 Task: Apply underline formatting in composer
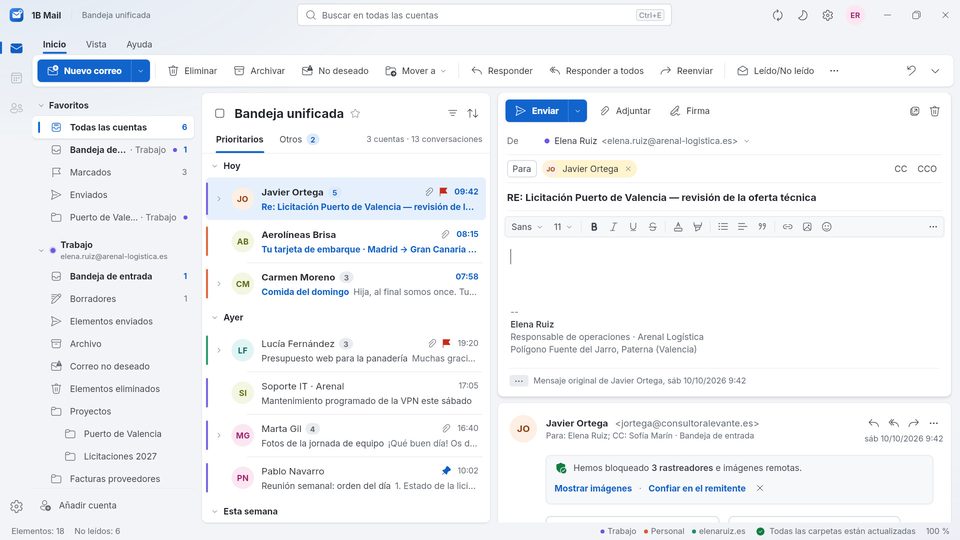[633, 227]
